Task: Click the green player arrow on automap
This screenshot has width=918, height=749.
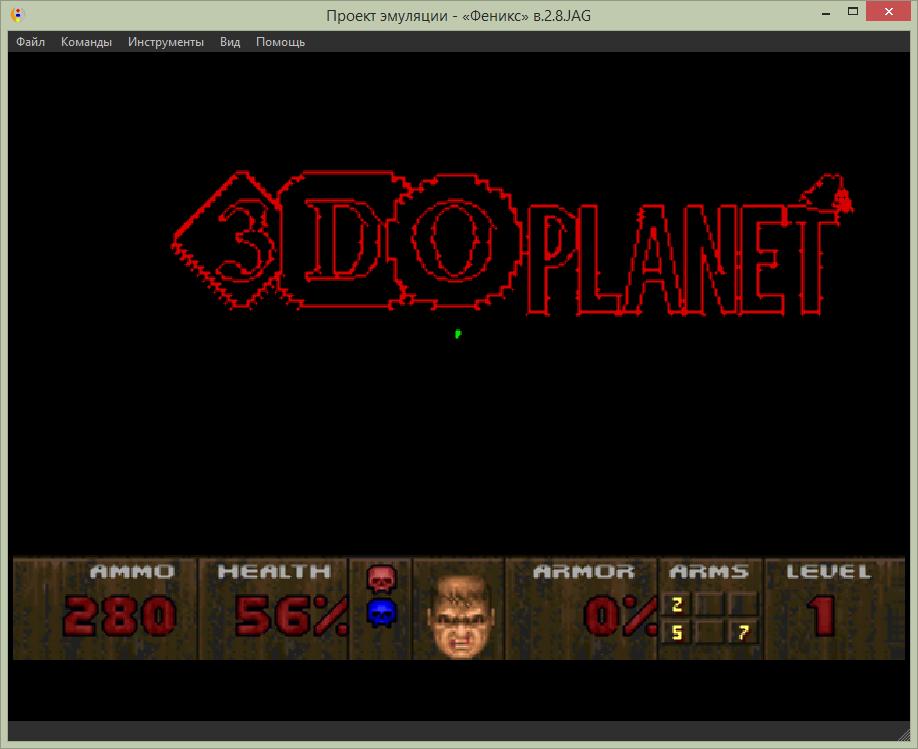Action: (x=458, y=334)
